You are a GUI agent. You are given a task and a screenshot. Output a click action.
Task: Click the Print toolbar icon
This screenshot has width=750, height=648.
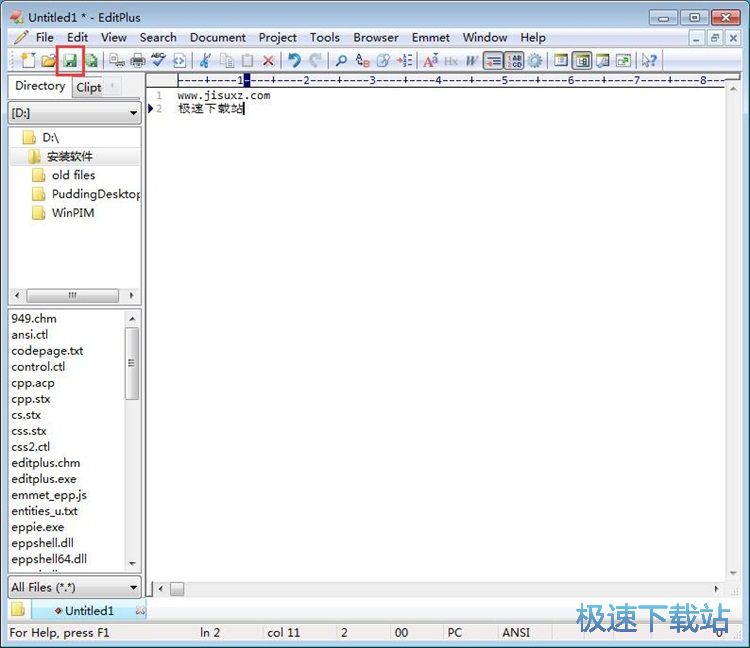point(137,61)
